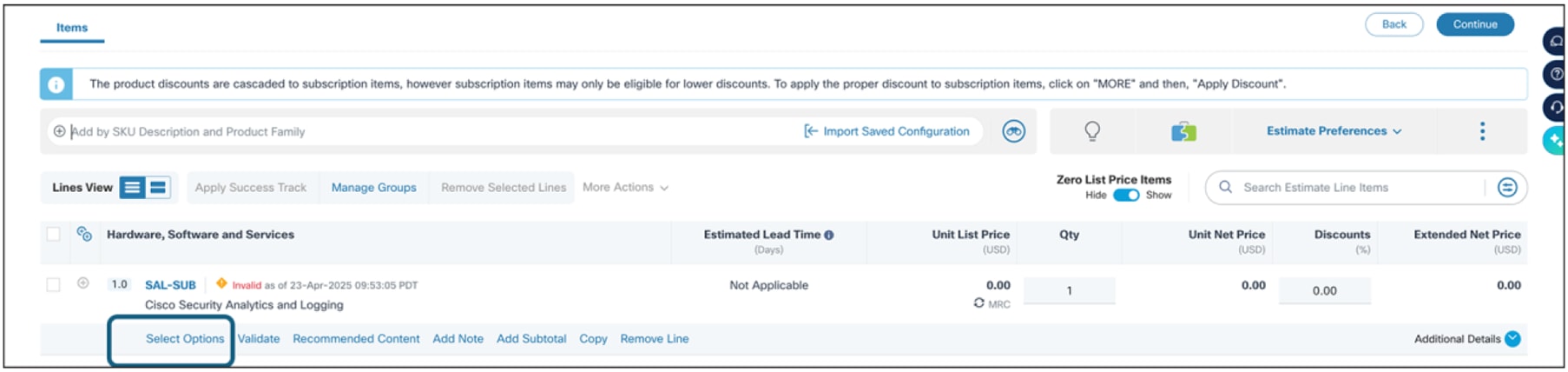Select the SAL-SUB line checkbox
Screen dimensions: 1568x372
point(54,285)
